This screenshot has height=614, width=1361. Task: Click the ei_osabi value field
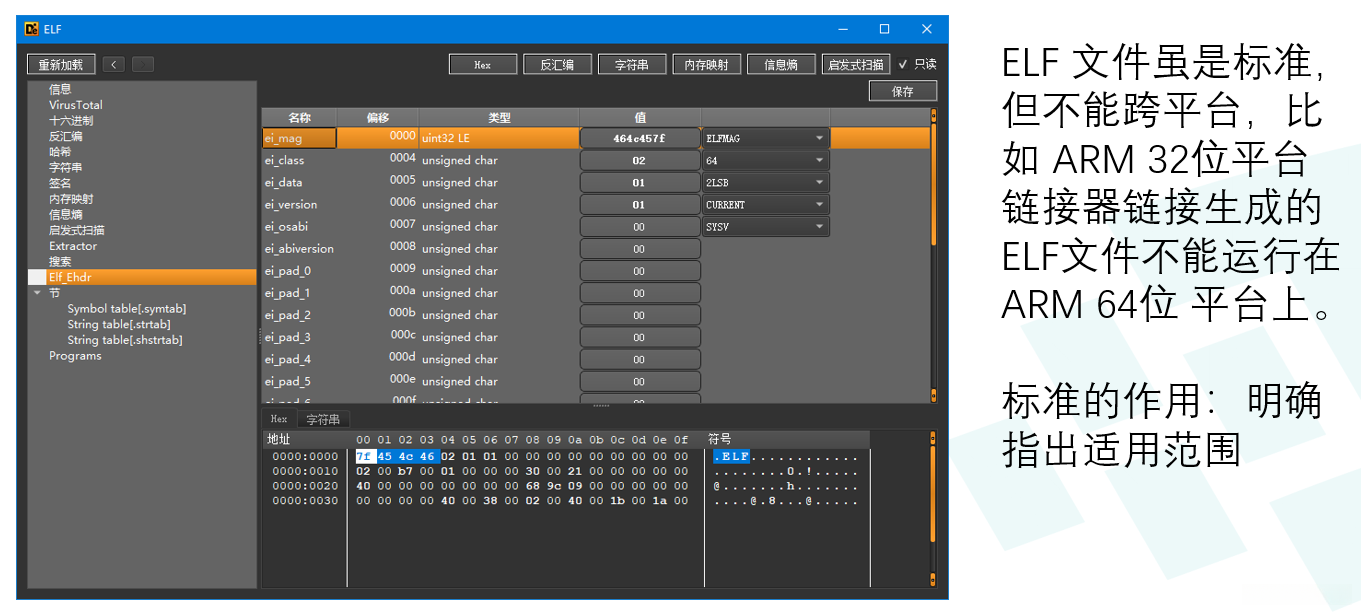pos(639,227)
